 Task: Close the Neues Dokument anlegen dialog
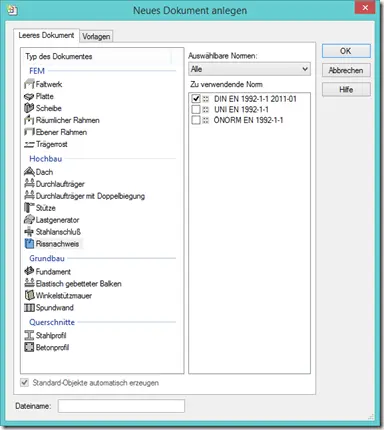click(365, 7)
